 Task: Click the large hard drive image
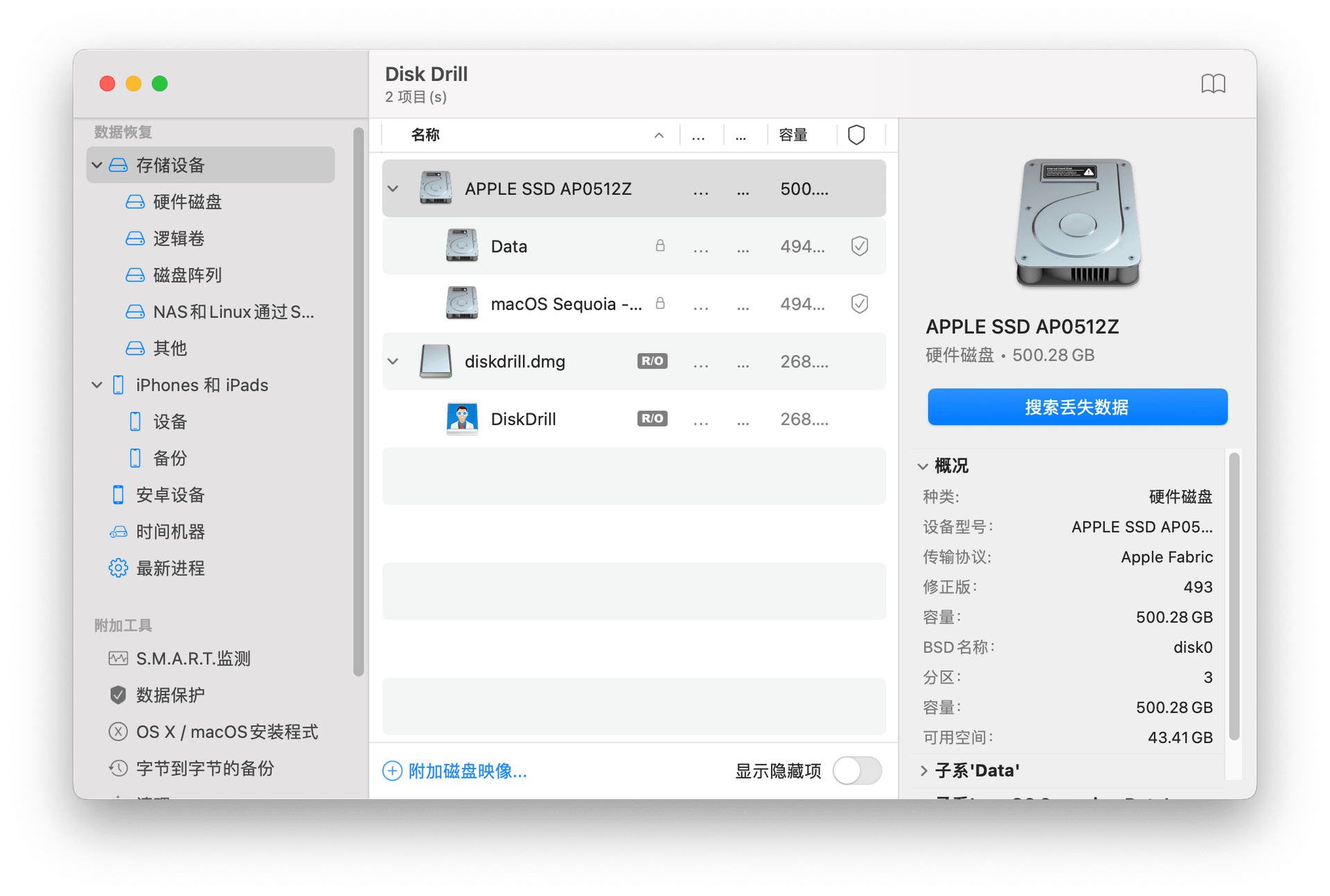(x=1077, y=223)
